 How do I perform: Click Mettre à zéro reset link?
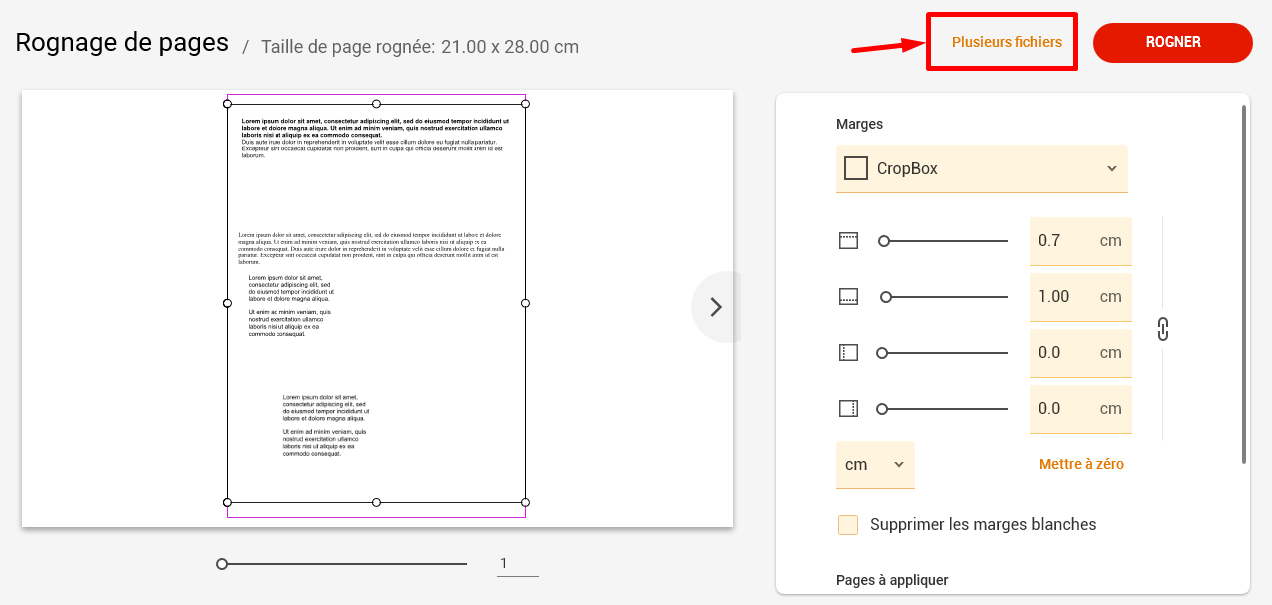pyautogui.click(x=1081, y=464)
